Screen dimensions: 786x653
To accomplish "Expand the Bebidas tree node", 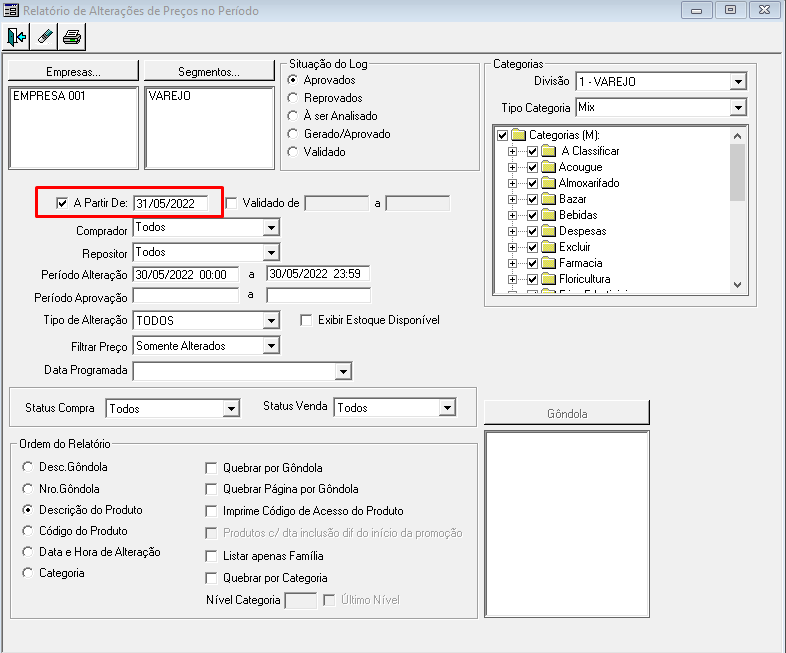I will click(512, 215).
